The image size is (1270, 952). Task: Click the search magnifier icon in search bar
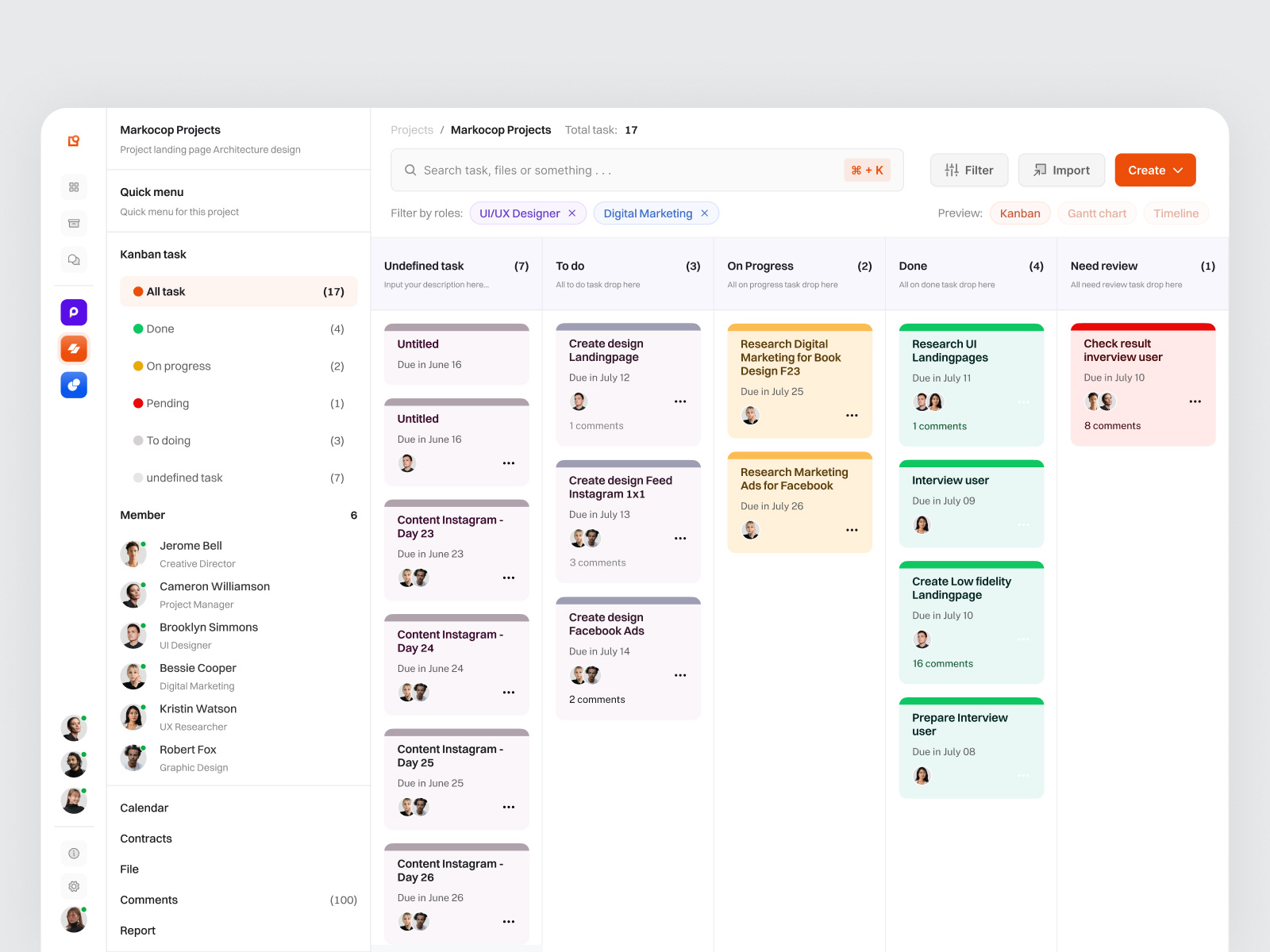click(x=410, y=170)
